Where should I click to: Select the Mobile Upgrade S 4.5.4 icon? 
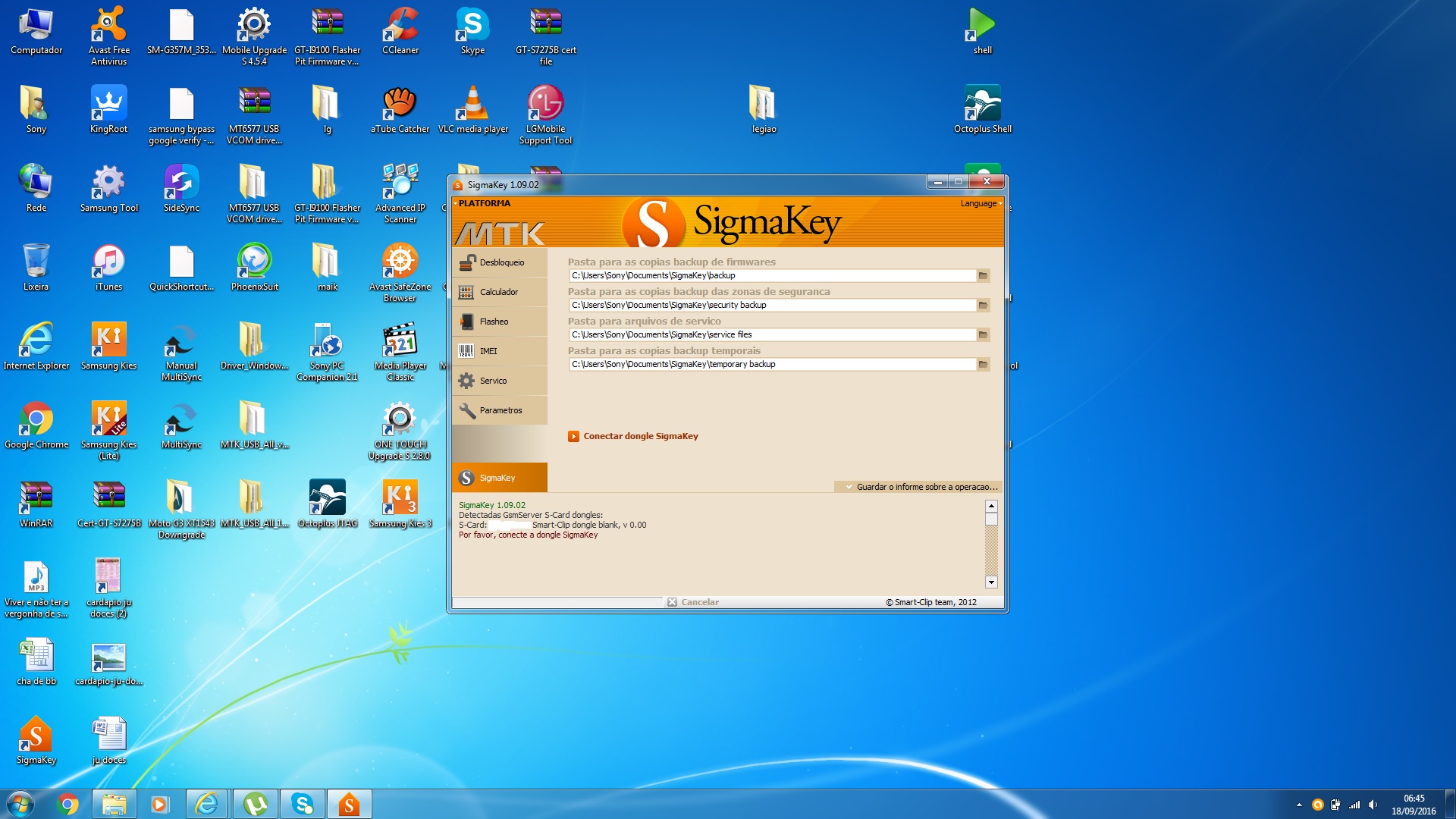coord(254,35)
